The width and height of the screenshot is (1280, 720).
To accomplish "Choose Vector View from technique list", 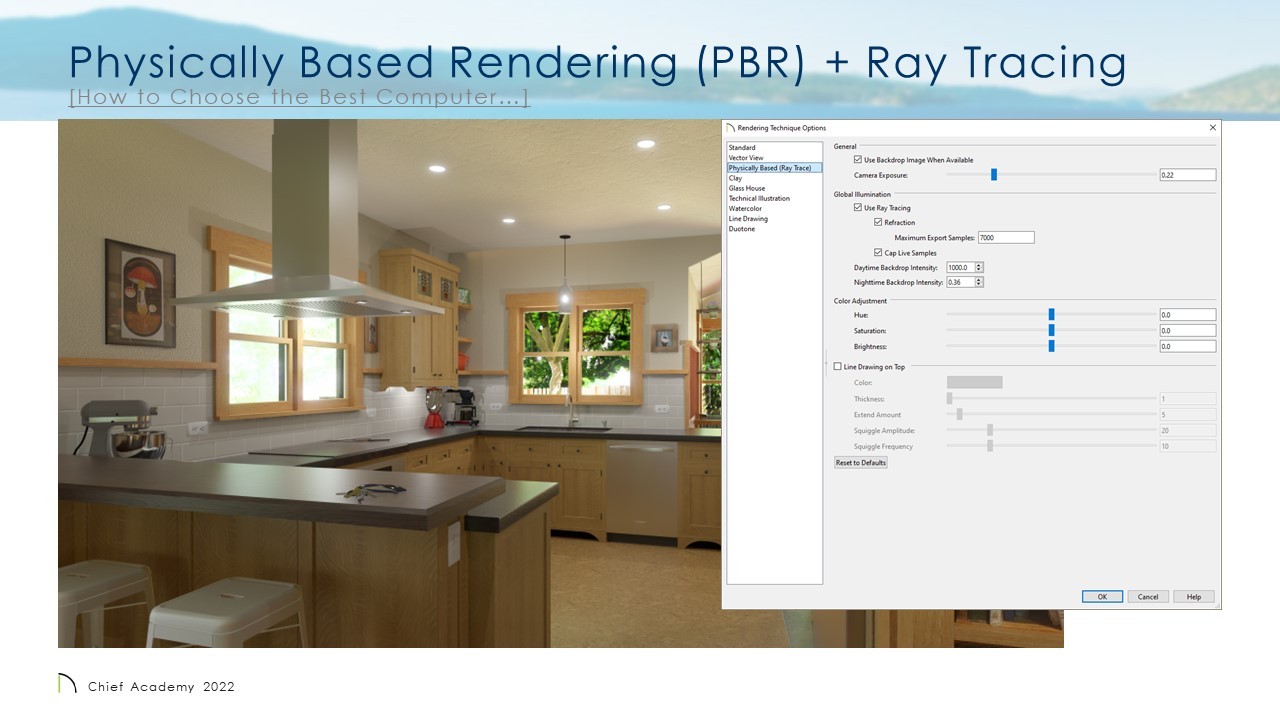I will tap(746, 158).
